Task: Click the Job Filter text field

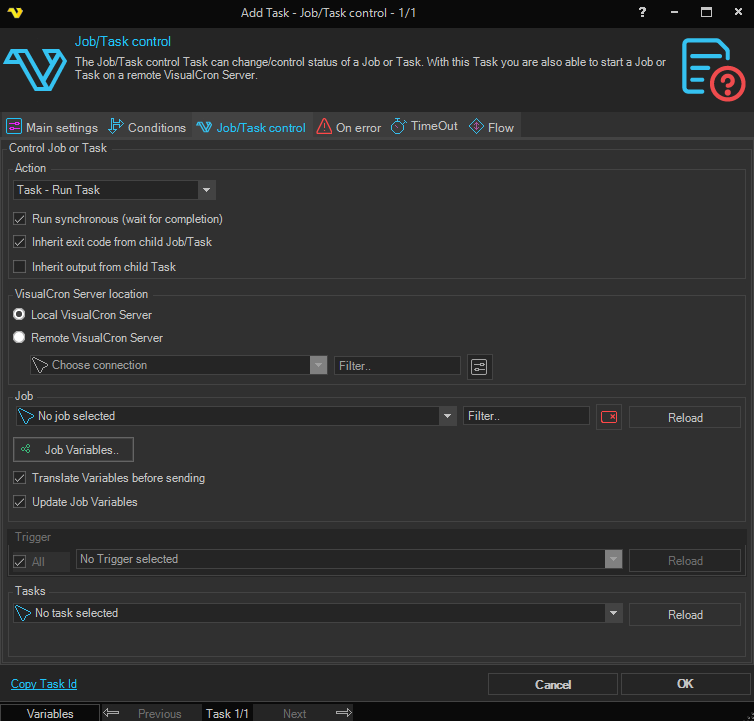Action: tap(526, 416)
